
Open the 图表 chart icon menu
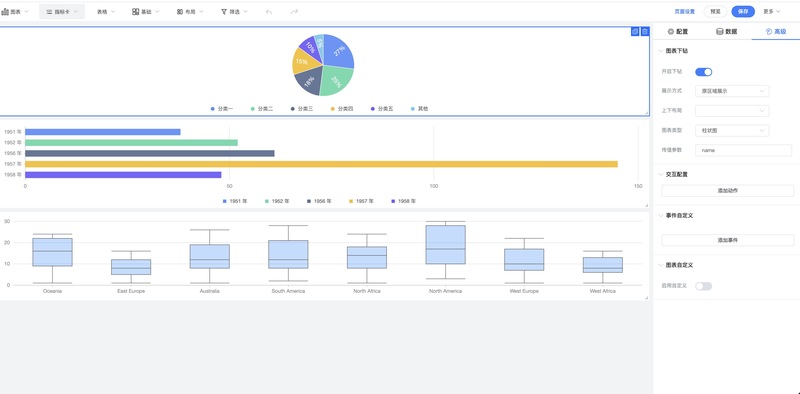click(x=15, y=11)
